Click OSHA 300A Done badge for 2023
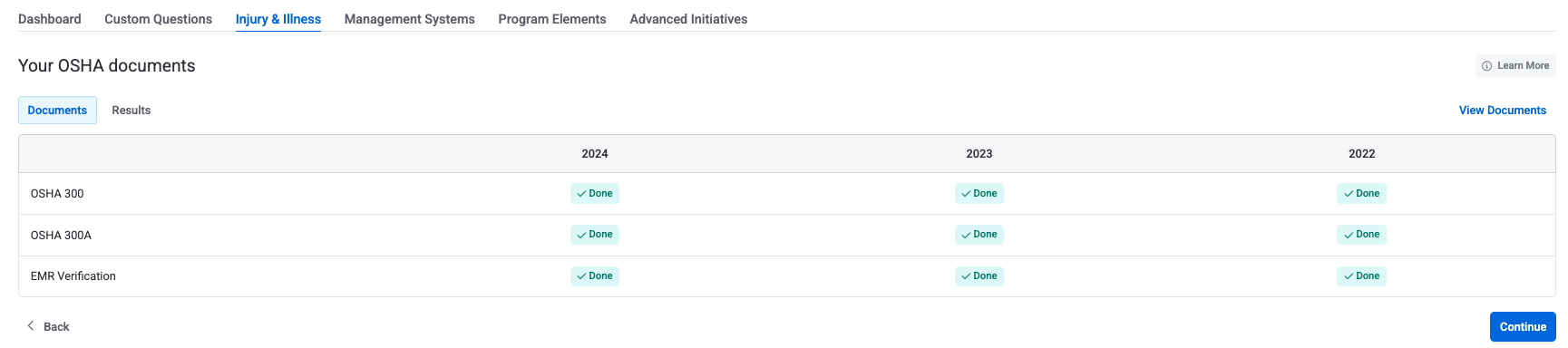The image size is (1568, 348). [979, 235]
